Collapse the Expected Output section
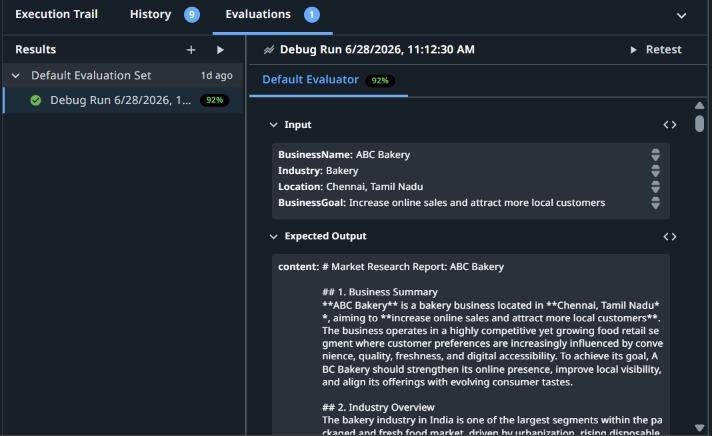This screenshot has width=712, height=436. (x=273, y=237)
